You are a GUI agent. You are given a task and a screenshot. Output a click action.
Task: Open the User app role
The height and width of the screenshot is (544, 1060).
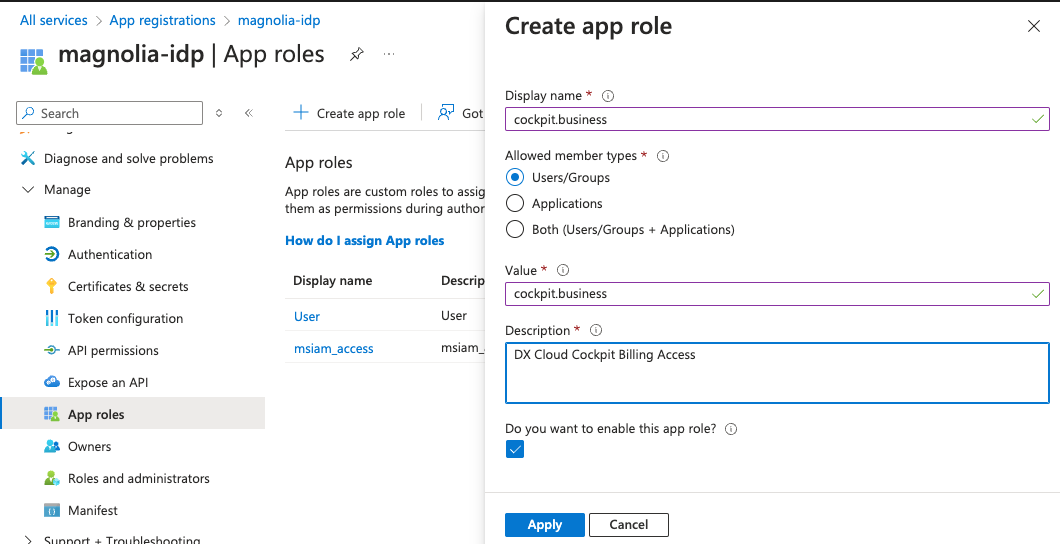click(x=307, y=316)
